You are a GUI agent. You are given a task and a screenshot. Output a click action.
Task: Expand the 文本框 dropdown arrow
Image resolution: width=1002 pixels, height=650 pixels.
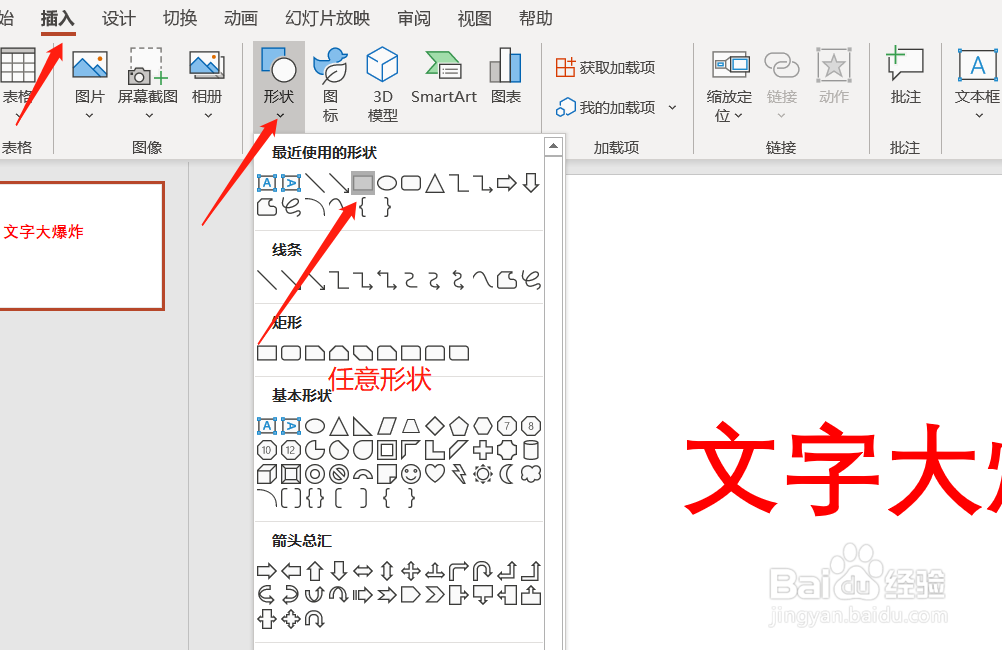[x=979, y=116]
